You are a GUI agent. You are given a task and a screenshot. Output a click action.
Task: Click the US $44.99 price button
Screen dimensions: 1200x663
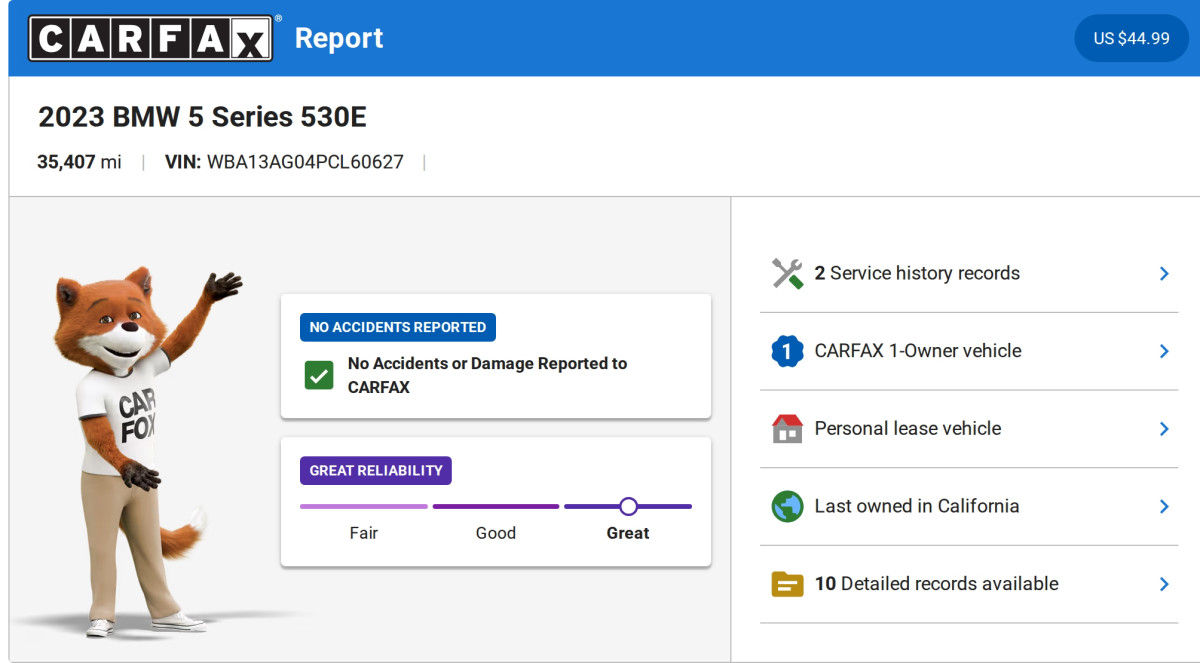pyautogui.click(x=1131, y=38)
